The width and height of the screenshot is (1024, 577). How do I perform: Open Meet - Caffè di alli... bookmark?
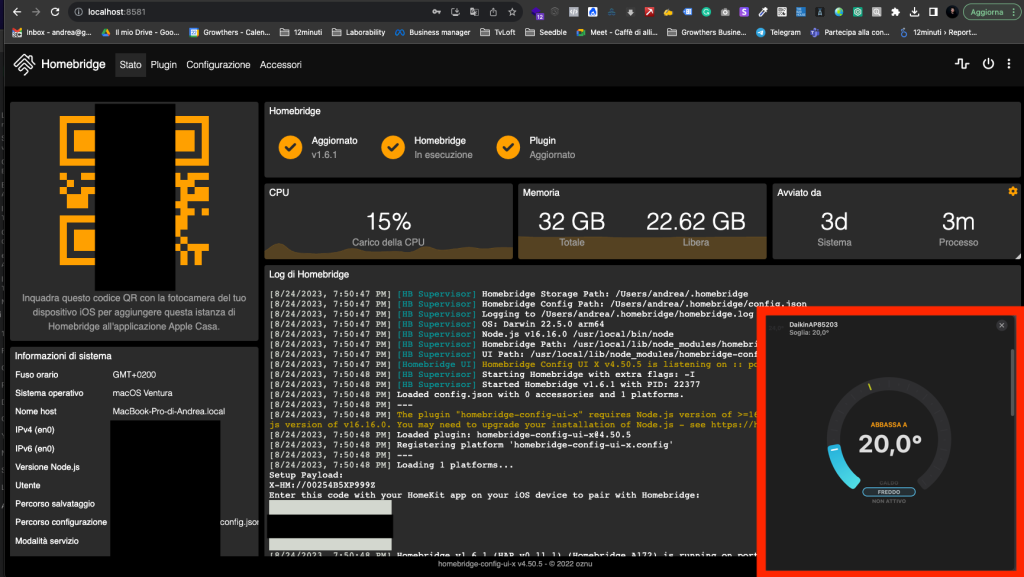[x=617, y=32]
